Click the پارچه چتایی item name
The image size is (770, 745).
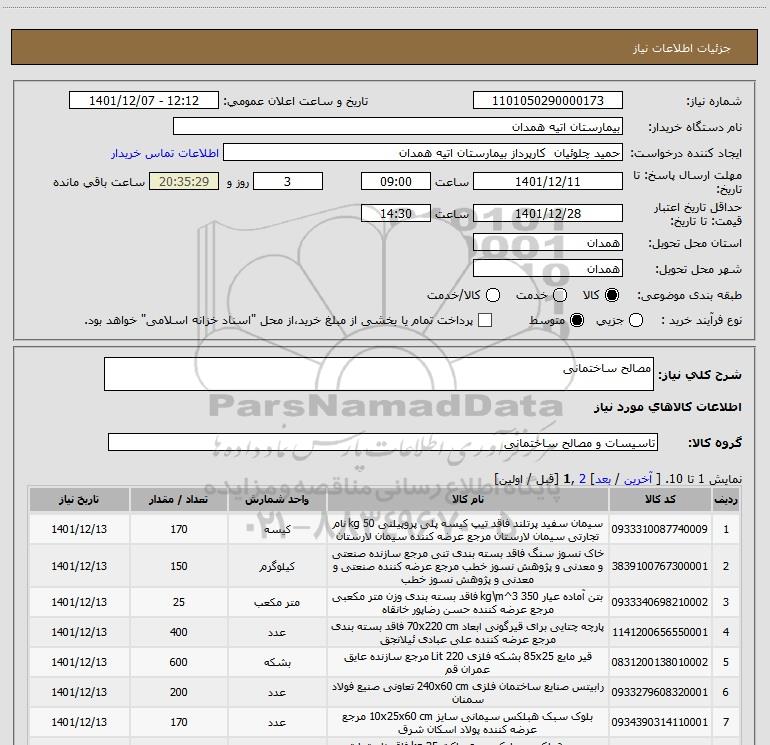[x=468, y=633]
